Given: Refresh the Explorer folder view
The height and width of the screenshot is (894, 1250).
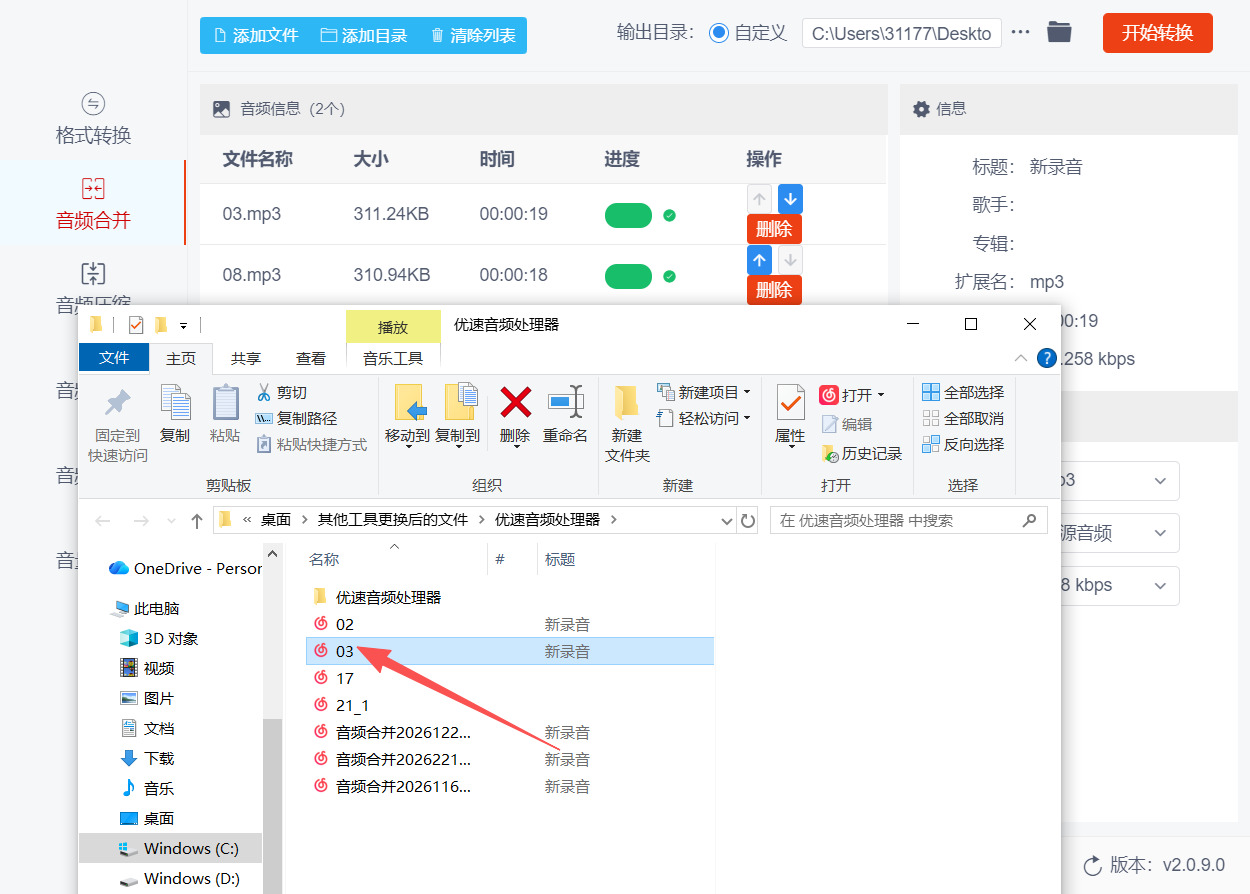Looking at the screenshot, I should 748,521.
